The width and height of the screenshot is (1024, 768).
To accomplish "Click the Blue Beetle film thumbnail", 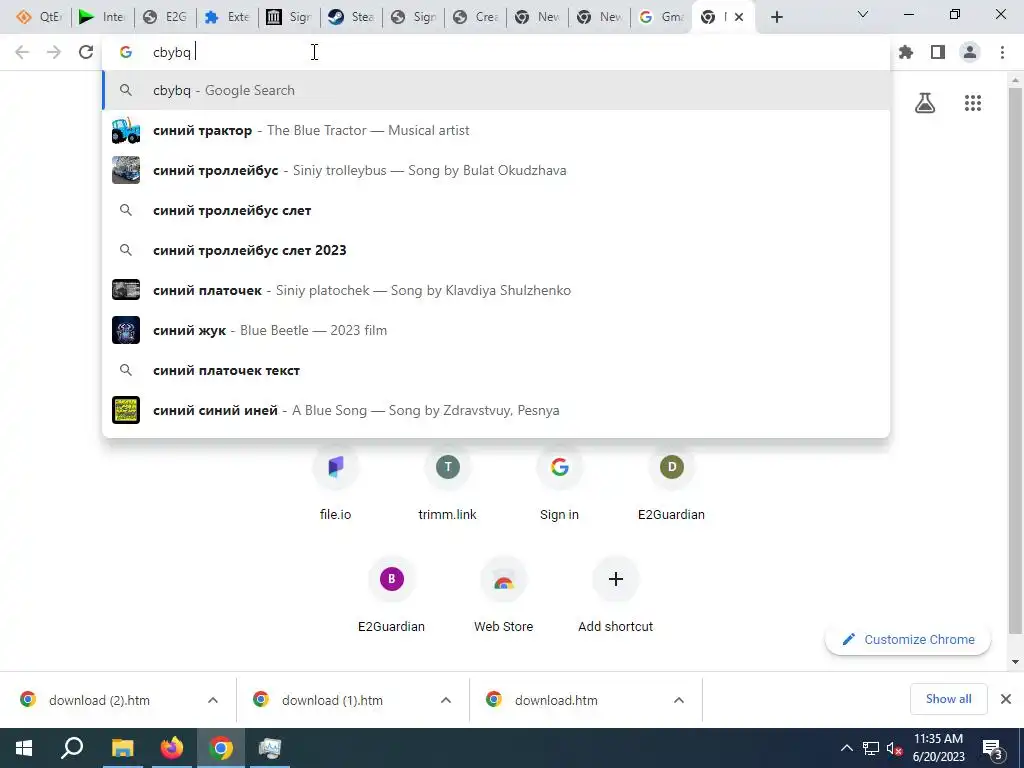I will click(126, 330).
